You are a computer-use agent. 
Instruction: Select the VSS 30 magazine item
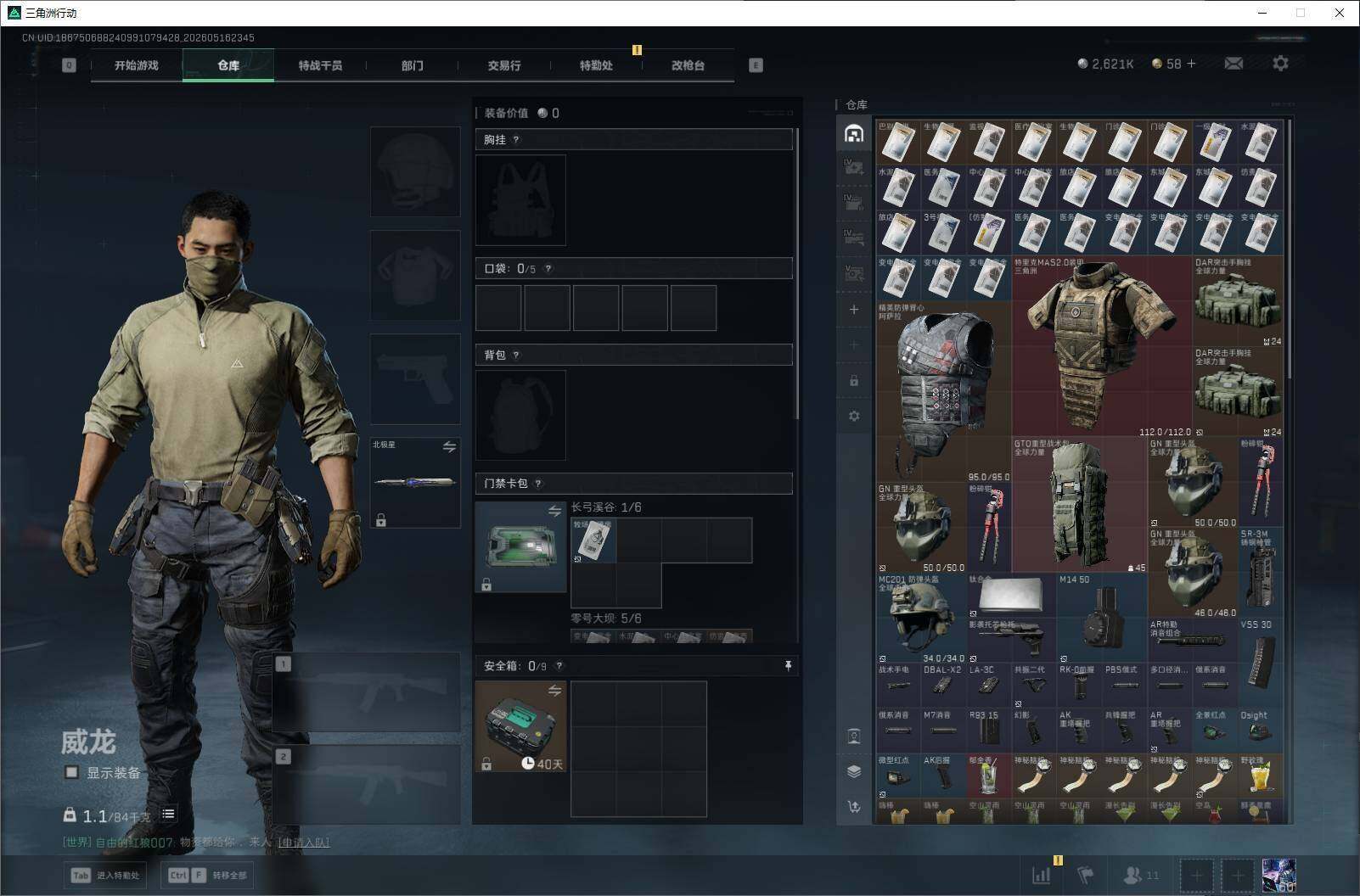click(x=1260, y=664)
